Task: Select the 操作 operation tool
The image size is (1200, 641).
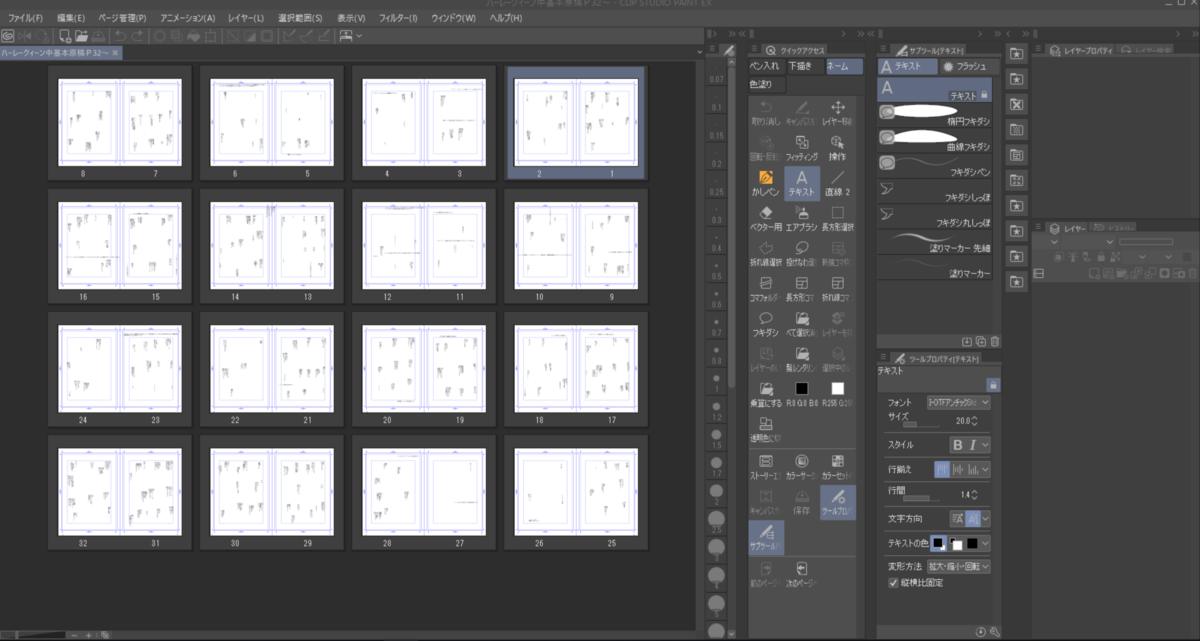Action: tap(838, 148)
